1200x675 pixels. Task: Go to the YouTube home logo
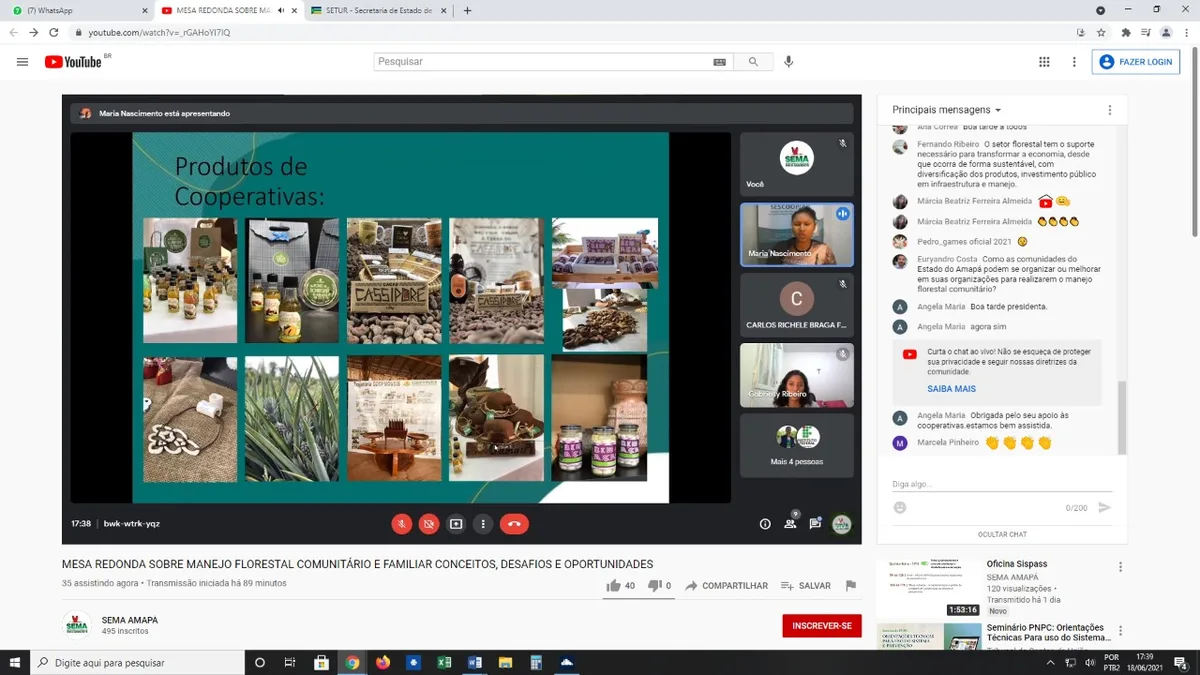(x=73, y=62)
